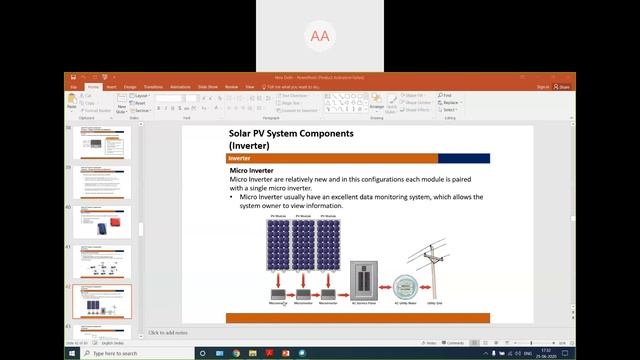Switch to the Design tab

[x=130, y=87]
